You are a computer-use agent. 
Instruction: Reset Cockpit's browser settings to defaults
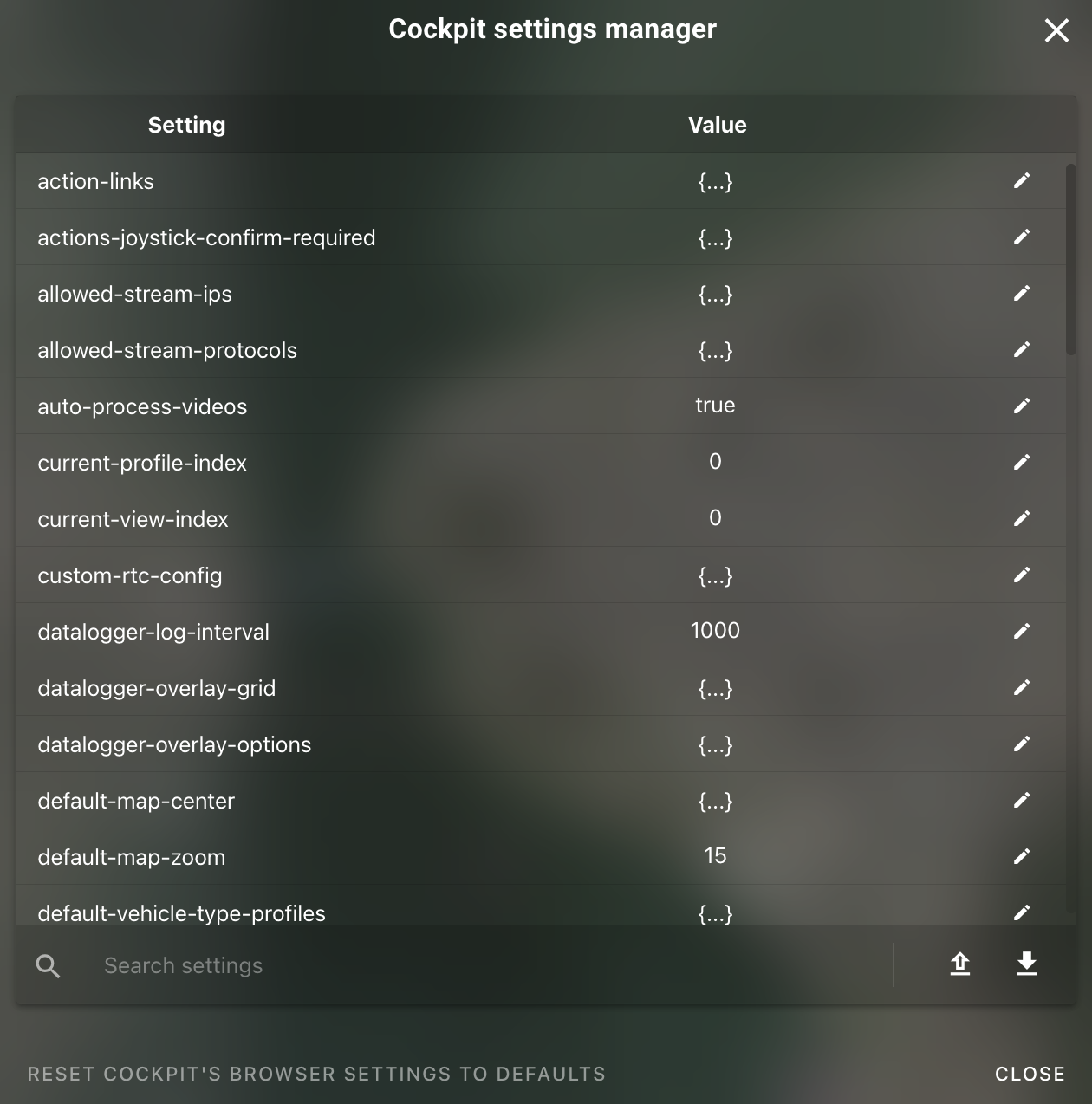click(317, 1073)
